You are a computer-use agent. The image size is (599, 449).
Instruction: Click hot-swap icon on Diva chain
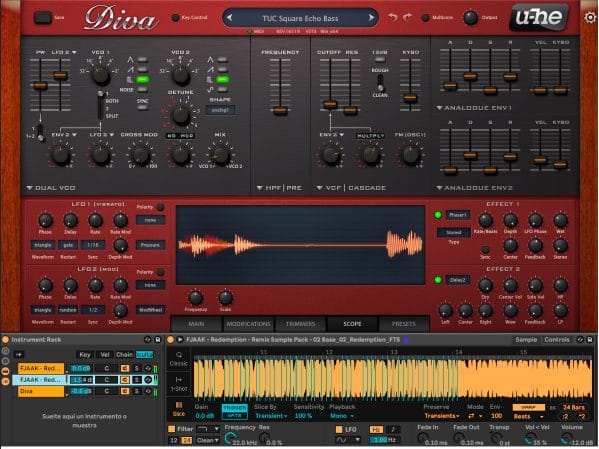point(148,391)
